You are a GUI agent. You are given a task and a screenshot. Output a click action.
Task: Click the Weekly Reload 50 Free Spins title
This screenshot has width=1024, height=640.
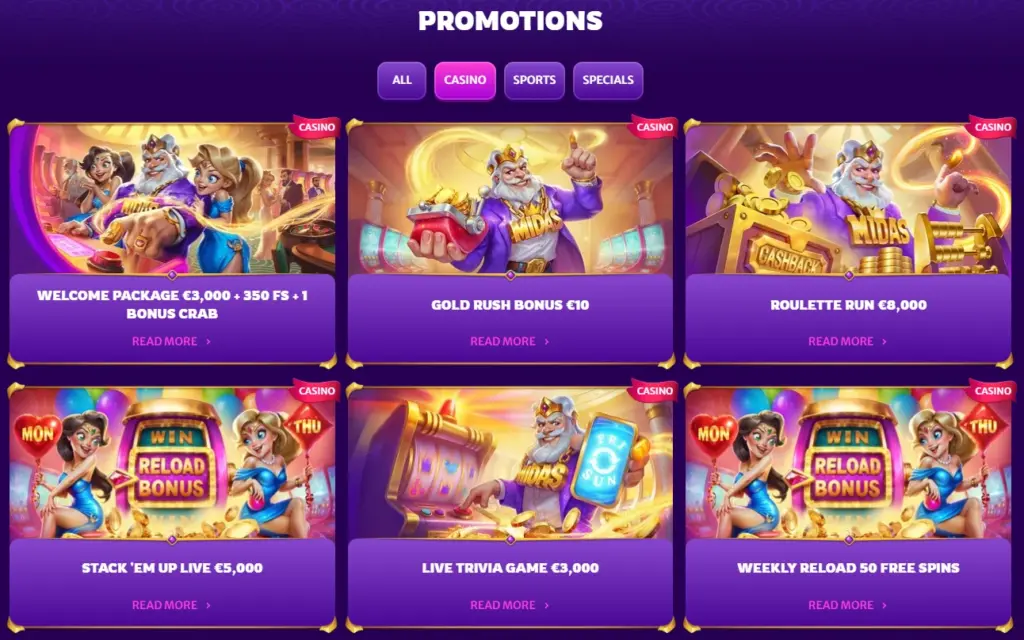pyautogui.click(x=848, y=568)
